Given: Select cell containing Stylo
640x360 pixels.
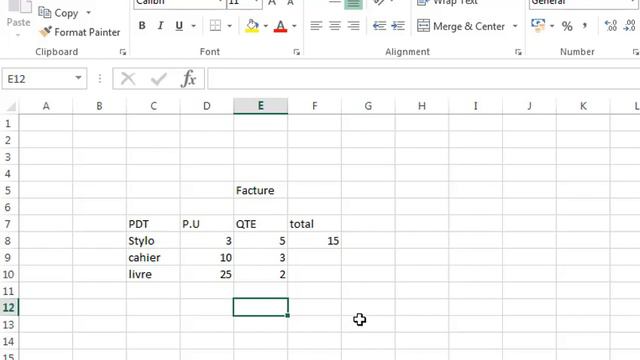Looking at the screenshot, I should [x=153, y=241].
